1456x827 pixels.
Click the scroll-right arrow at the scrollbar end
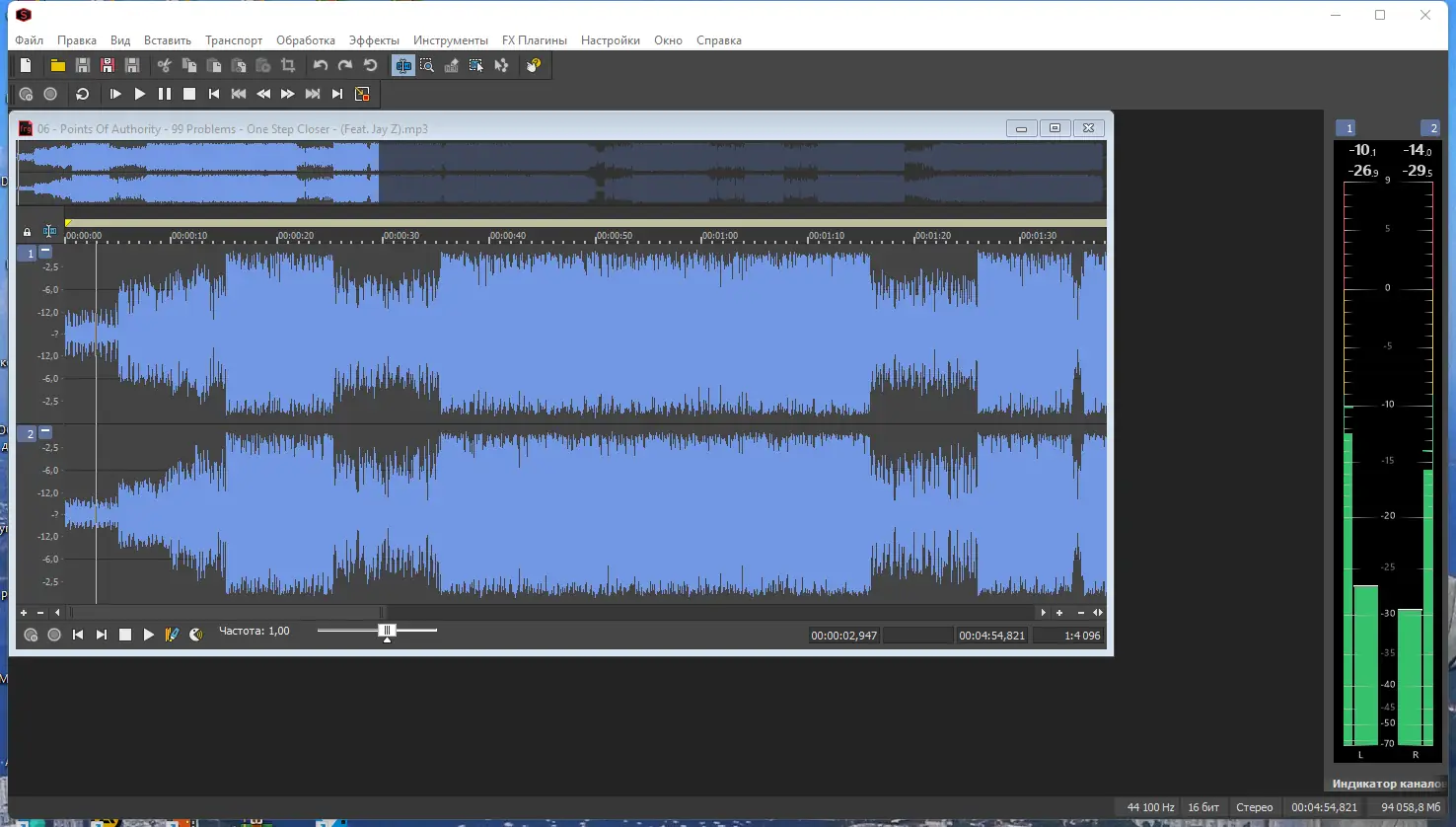tap(1043, 613)
